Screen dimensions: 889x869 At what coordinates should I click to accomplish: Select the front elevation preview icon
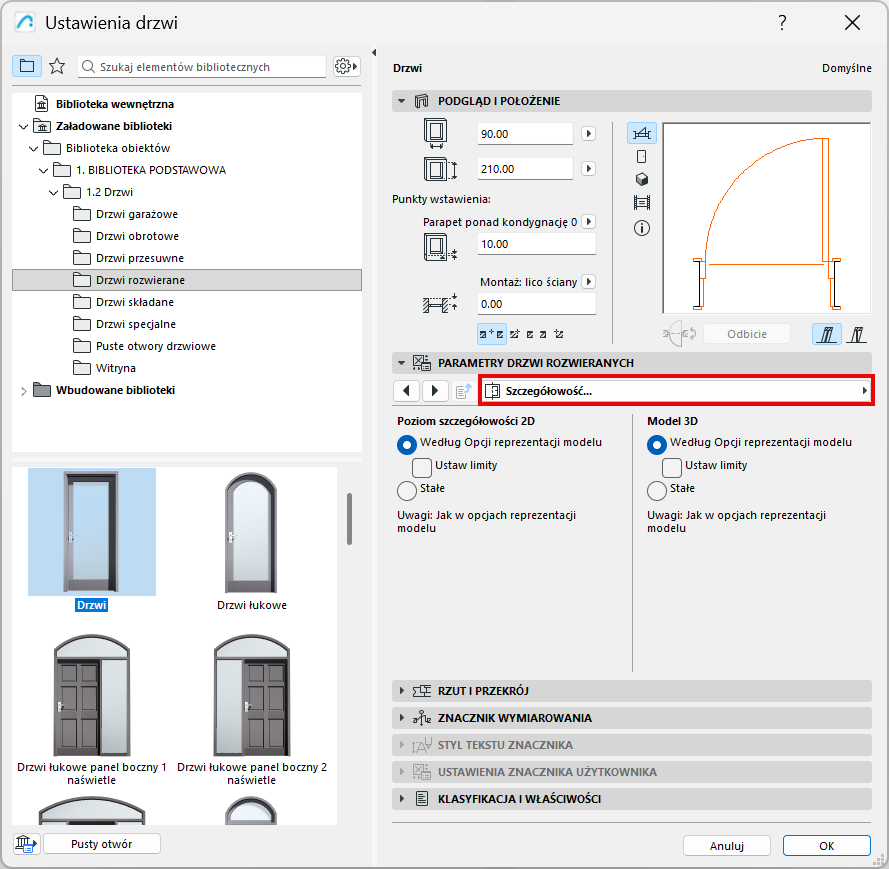(641, 156)
